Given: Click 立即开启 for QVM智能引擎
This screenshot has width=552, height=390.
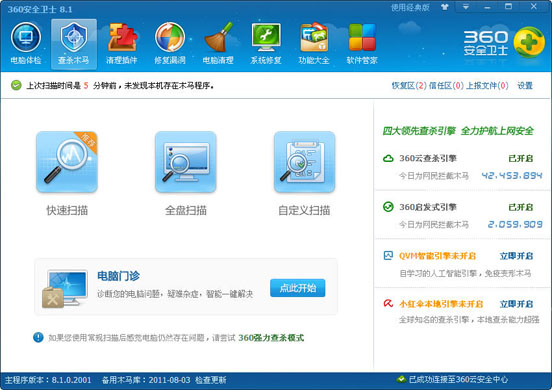Looking at the screenshot, I should (516, 256).
